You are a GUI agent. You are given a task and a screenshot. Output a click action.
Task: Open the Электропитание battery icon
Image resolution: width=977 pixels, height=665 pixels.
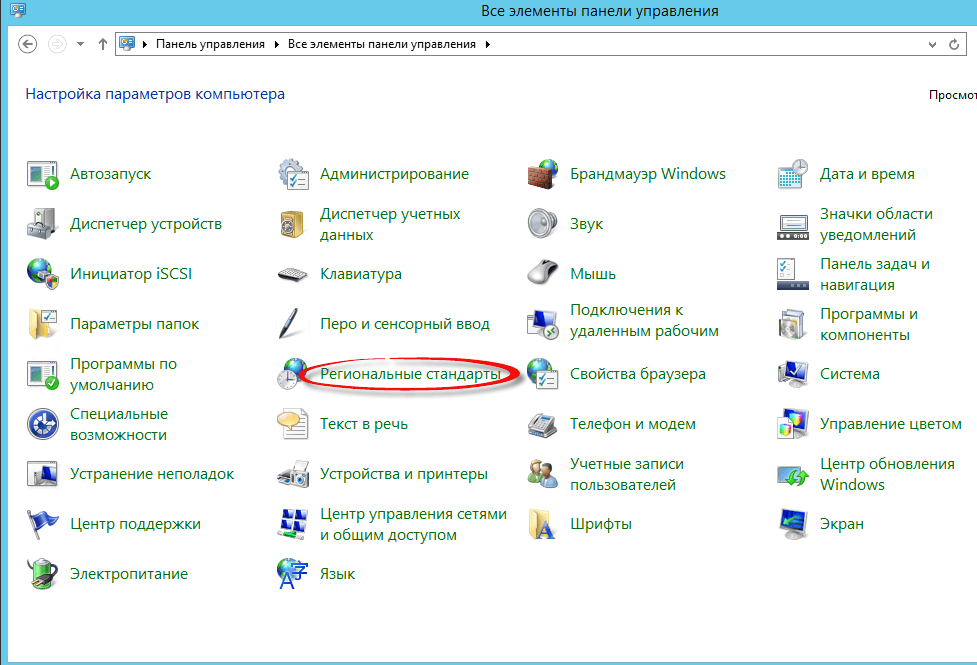(42, 573)
